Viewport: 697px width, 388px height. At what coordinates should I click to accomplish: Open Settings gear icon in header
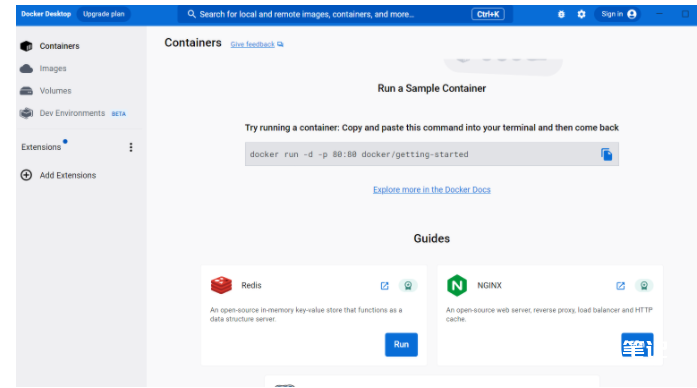581,14
